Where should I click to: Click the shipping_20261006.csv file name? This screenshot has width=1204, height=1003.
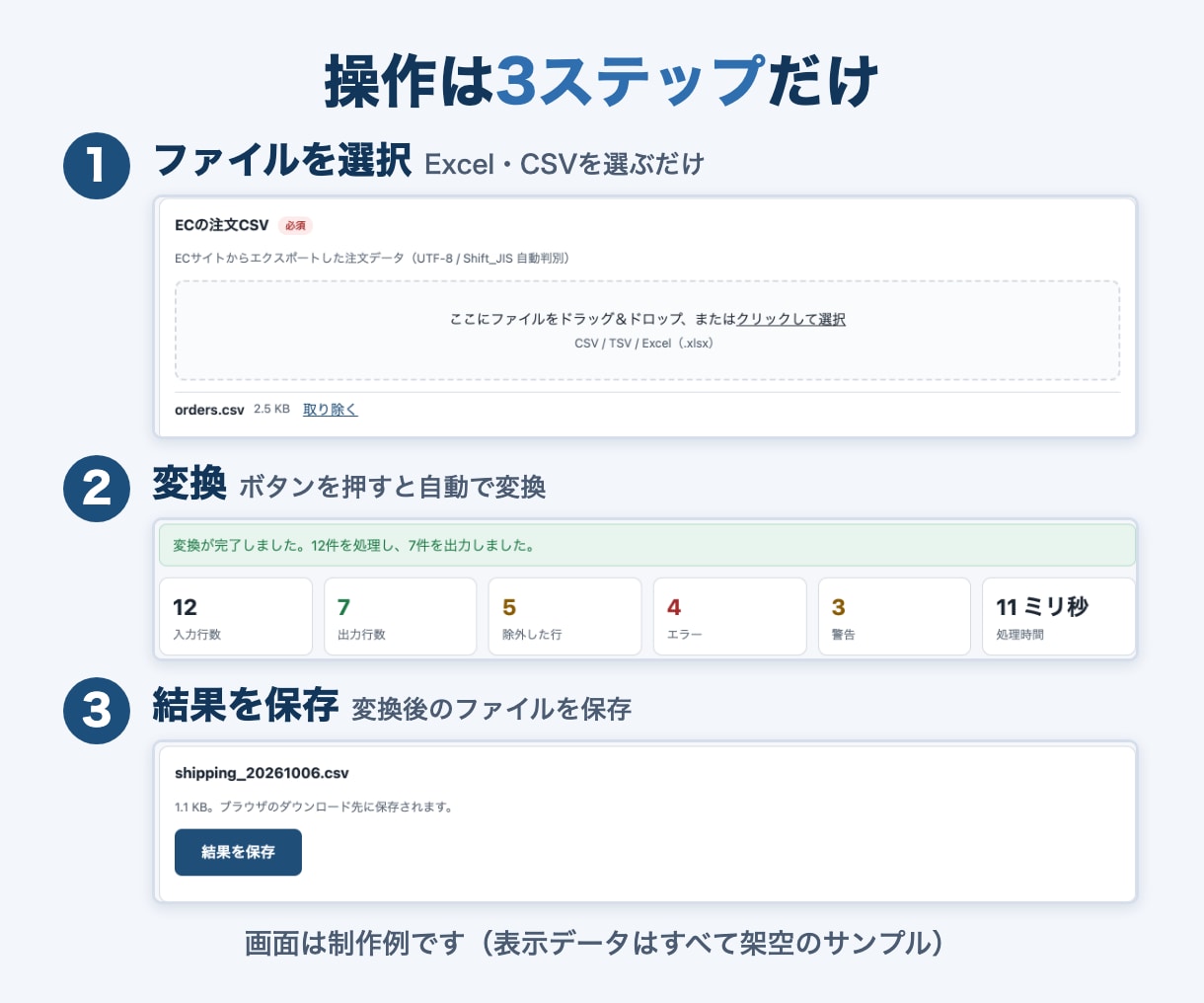(x=262, y=773)
